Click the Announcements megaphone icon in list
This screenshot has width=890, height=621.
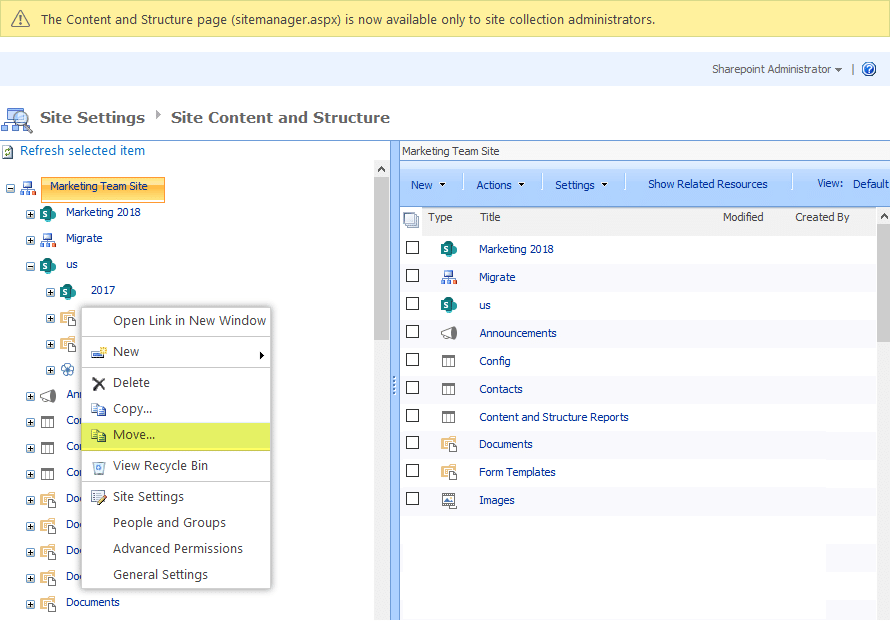tap(448, 333)
